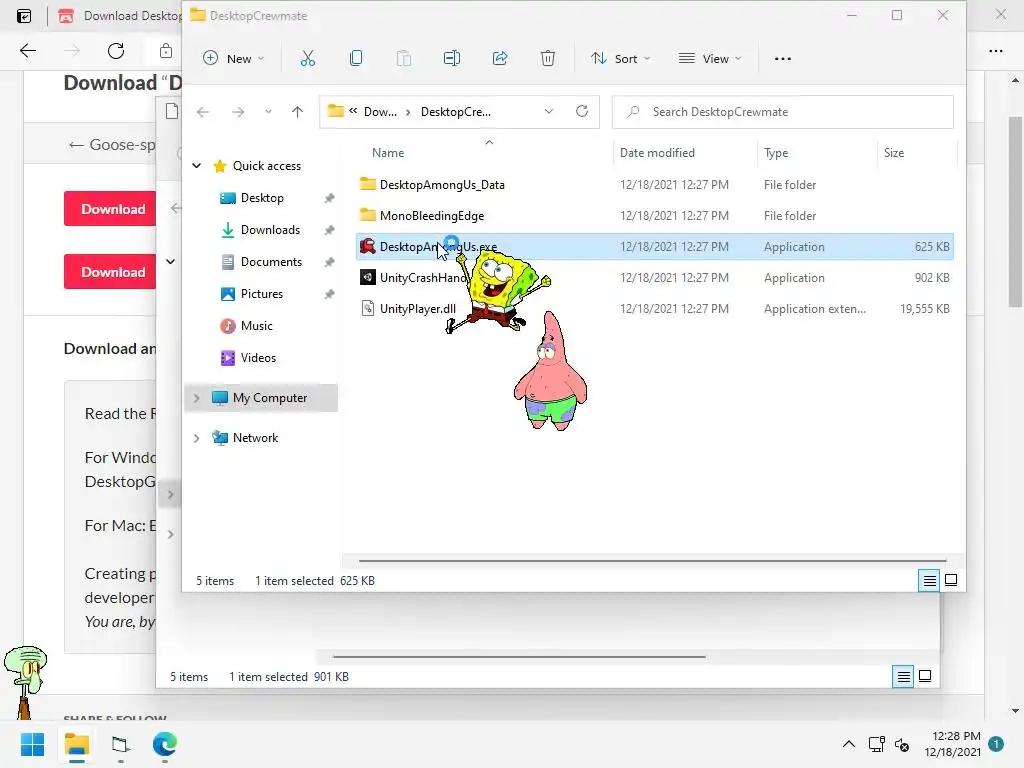Unpin toggle beside Desktop in Quick access
Image resolution: width=1024 pixels, height=768 pixels.
pyautogui.click(x=329, y=198)
